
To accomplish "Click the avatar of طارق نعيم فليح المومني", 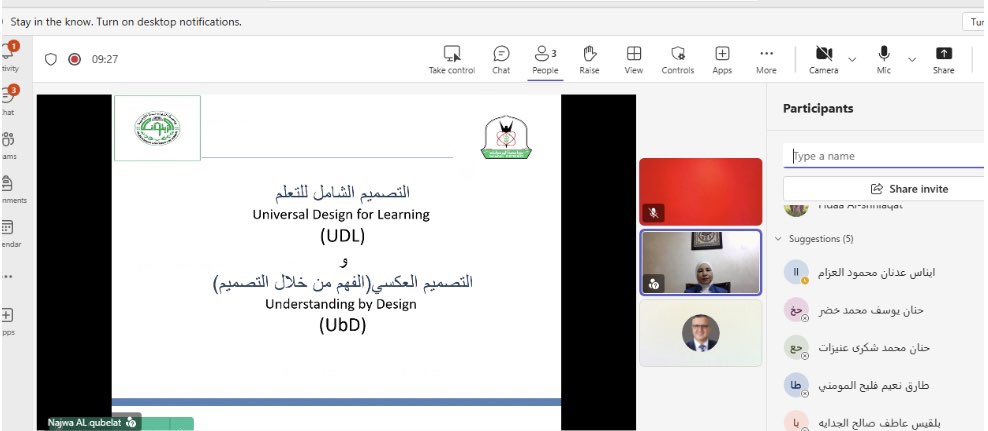I will click(796, 386).
